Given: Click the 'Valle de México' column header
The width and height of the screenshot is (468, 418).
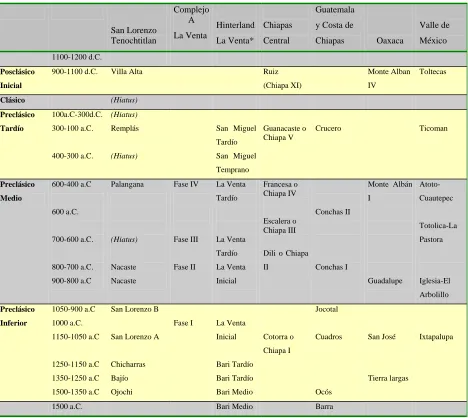Looking at the screenshot, I should click(434, 33).
